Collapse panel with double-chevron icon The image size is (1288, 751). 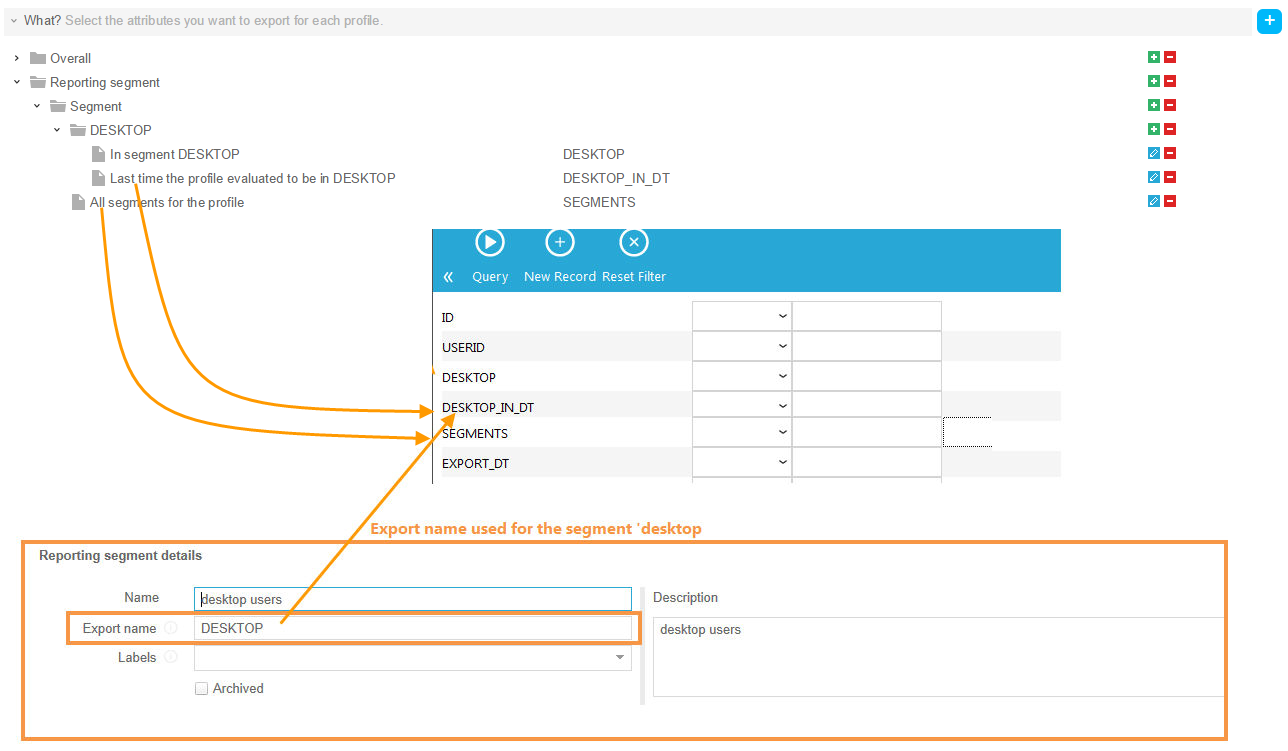[448, 277]
